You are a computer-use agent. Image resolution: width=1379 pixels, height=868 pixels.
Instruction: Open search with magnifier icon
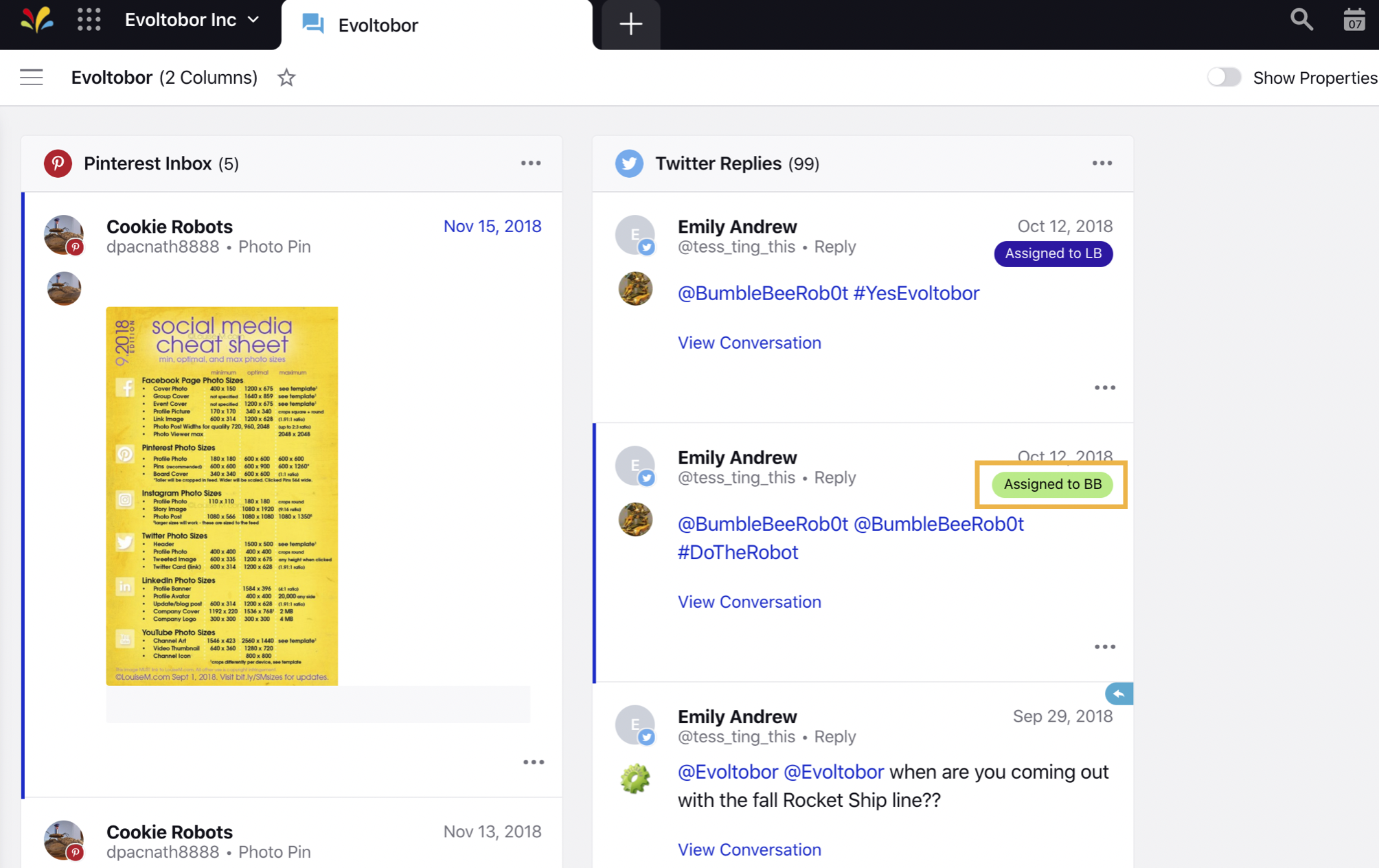coord(1301,19)
